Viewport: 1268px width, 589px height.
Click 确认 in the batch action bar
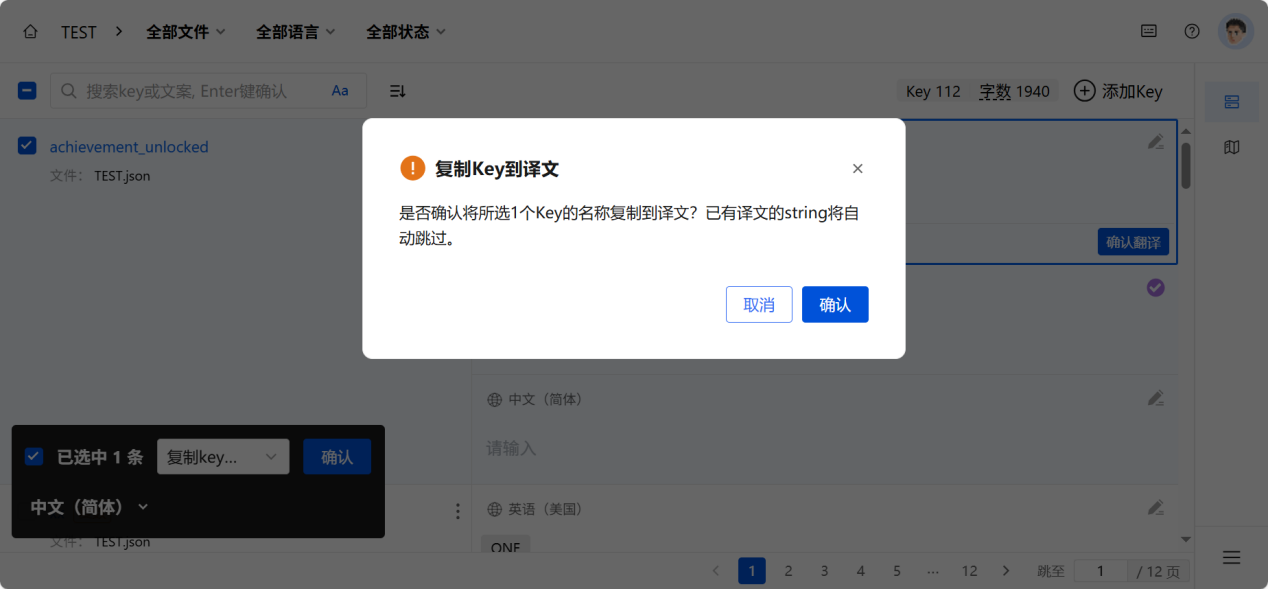337,457
